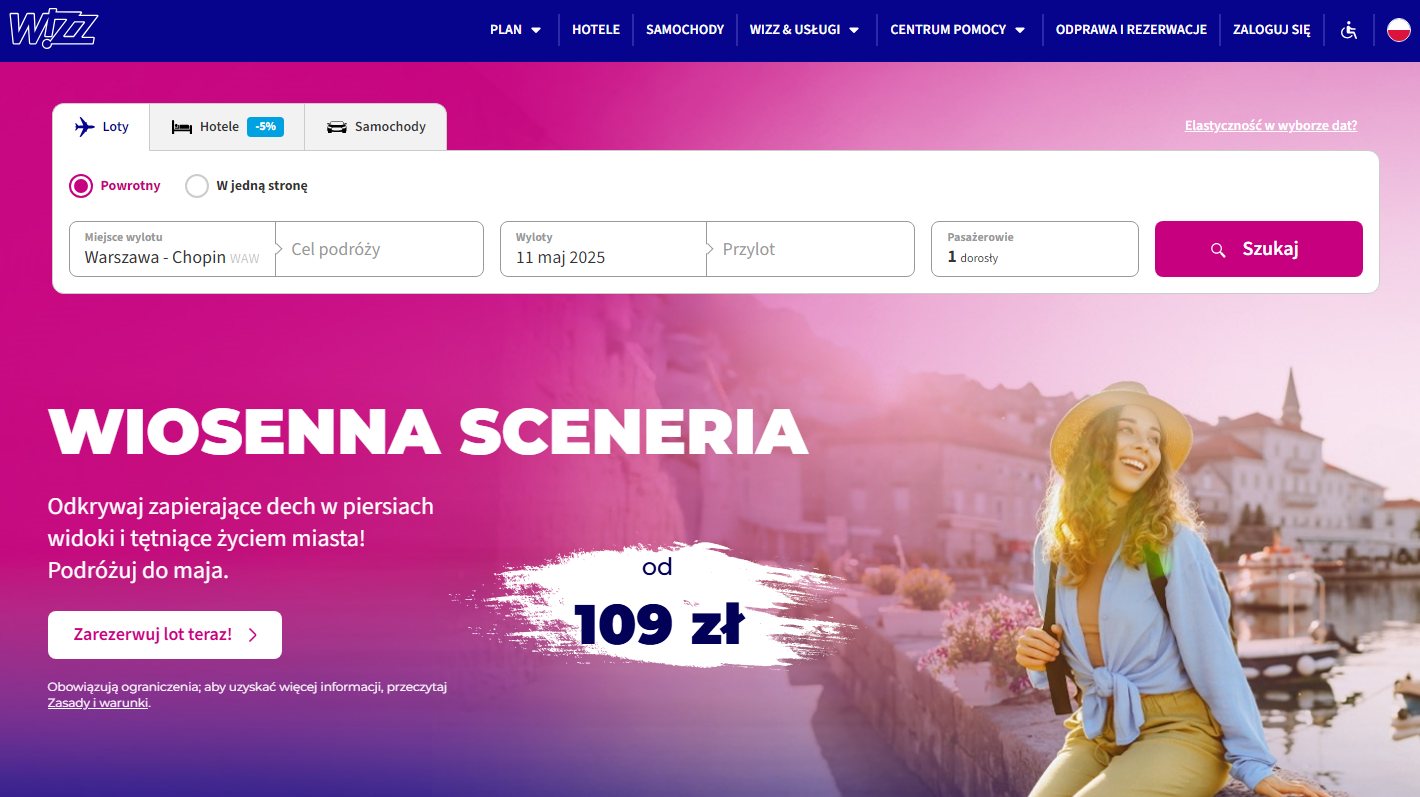Viewport: 1420px width, 797px height.
Task: Click the magnifier icon in Szukaj button
Action: 1218,250
